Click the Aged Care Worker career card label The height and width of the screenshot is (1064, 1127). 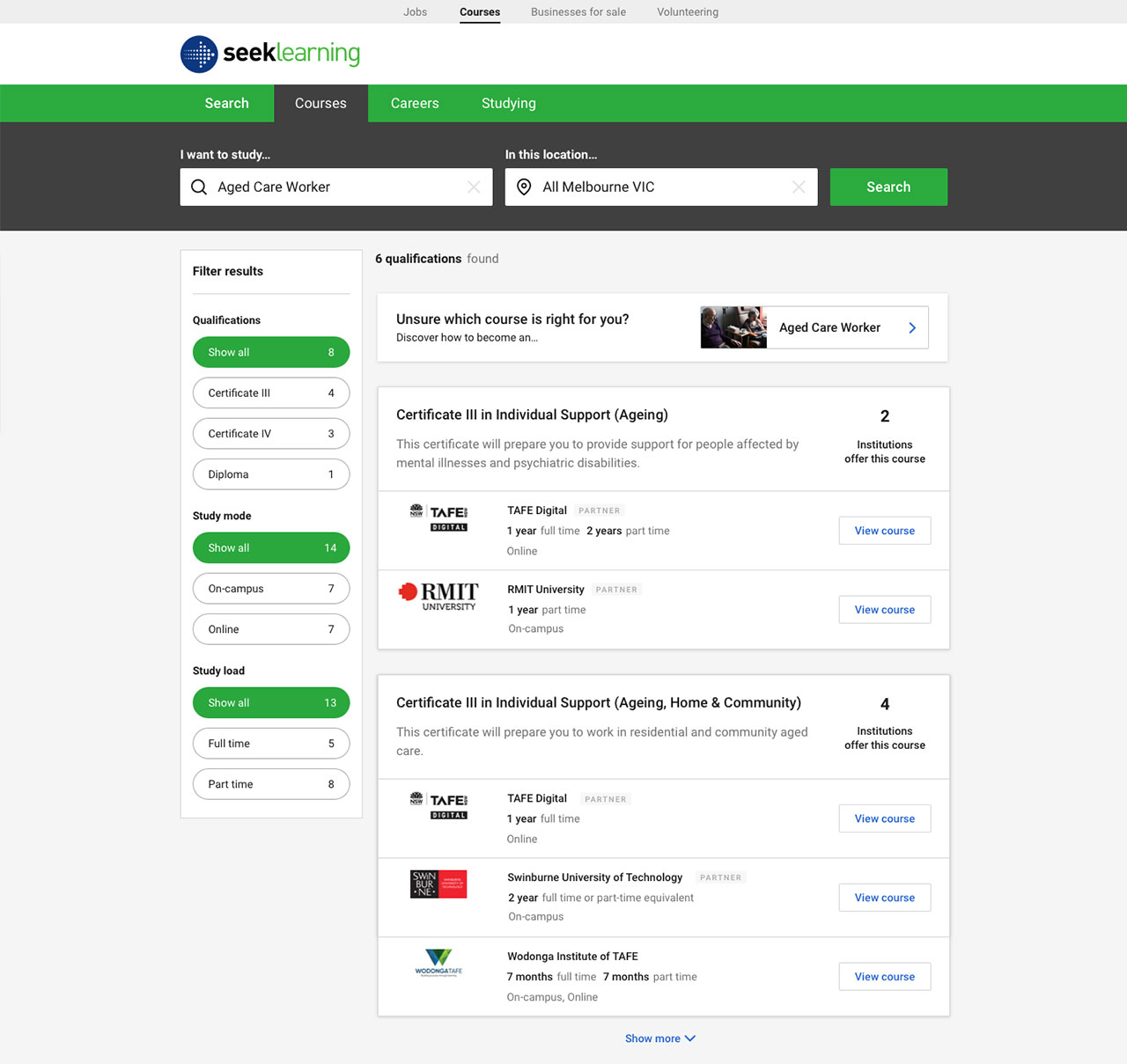click(829, 327)
